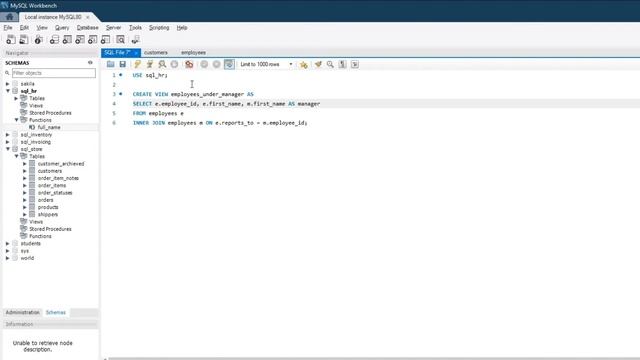640x360 pixels.
Task: Open the File menu
Action: point(8,28)
